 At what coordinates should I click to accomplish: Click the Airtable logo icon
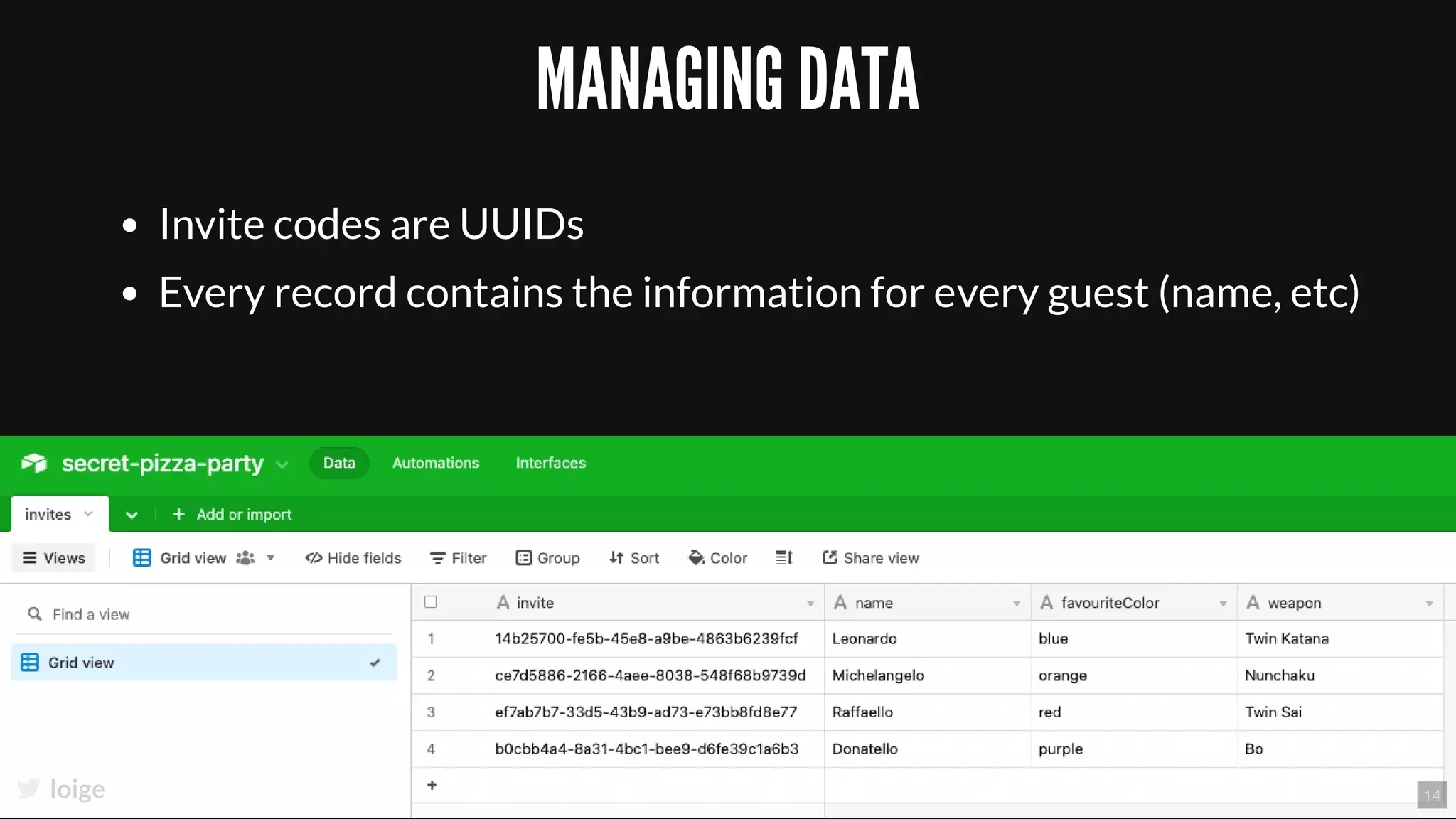34,464
